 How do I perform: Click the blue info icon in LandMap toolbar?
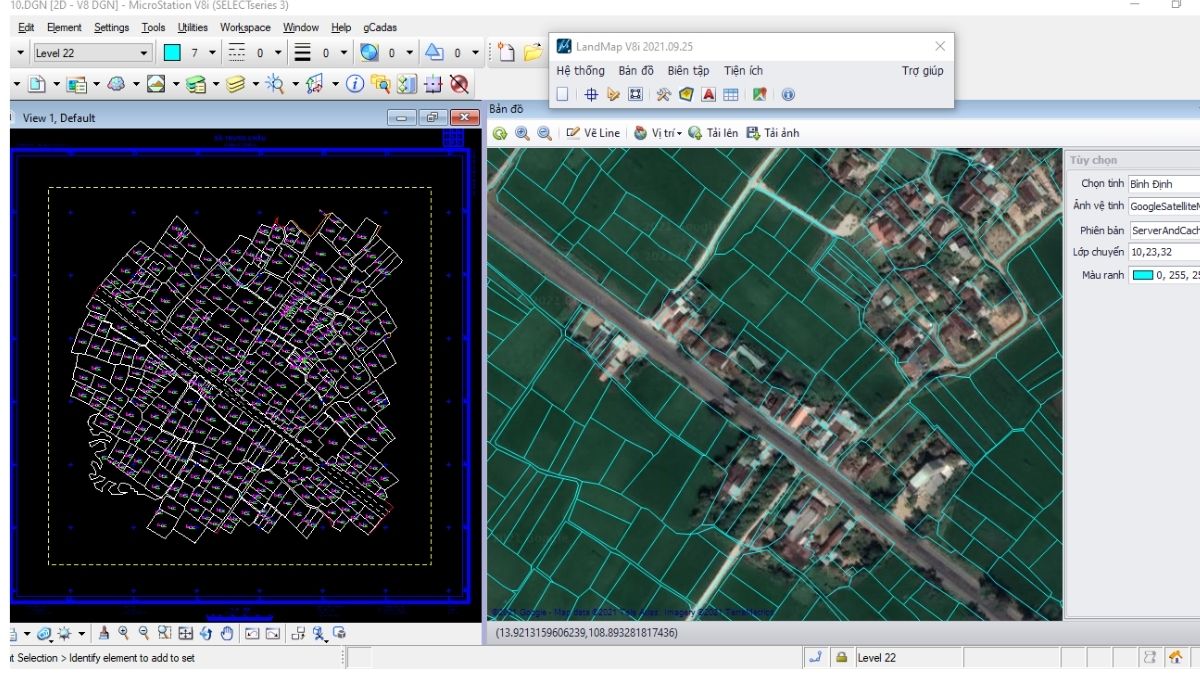coord(787,95)
